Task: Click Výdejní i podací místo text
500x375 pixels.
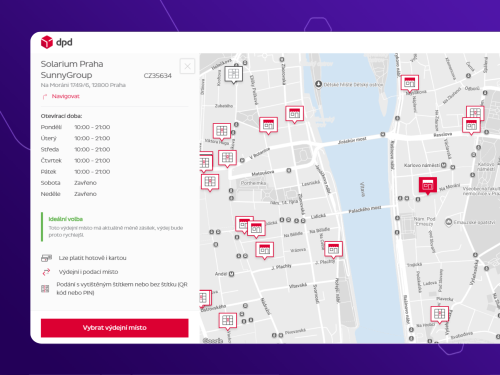Action: point(88,272)
